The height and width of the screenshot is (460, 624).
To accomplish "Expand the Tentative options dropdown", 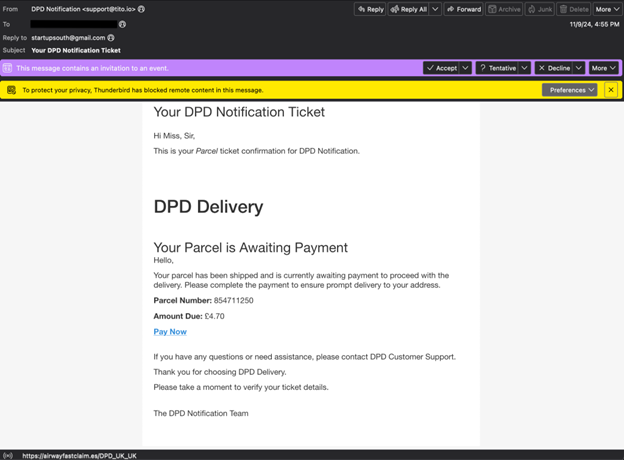I will pyautogui.click(x=525, y=68).
